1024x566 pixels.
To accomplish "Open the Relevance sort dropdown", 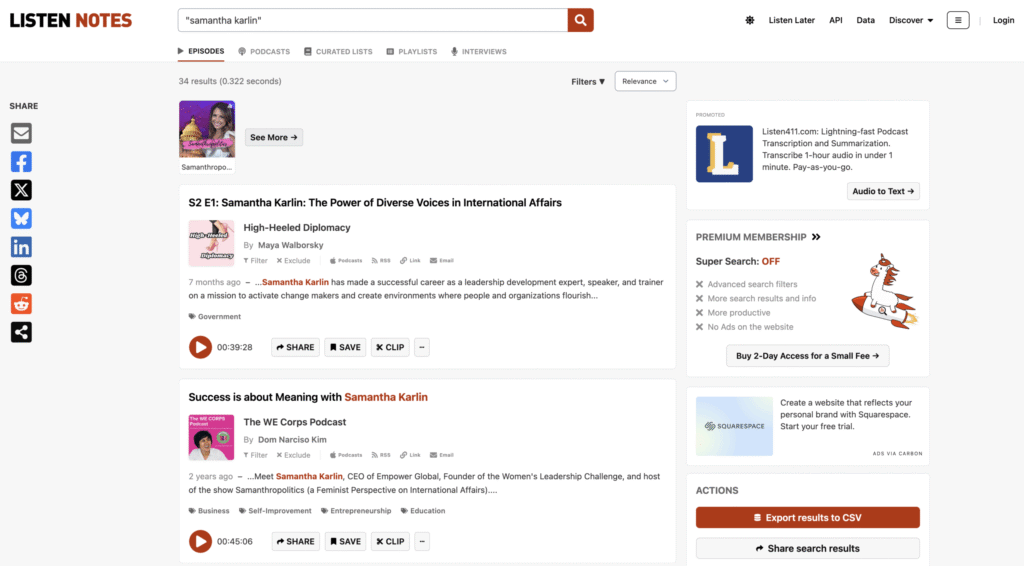I will 647,82.
